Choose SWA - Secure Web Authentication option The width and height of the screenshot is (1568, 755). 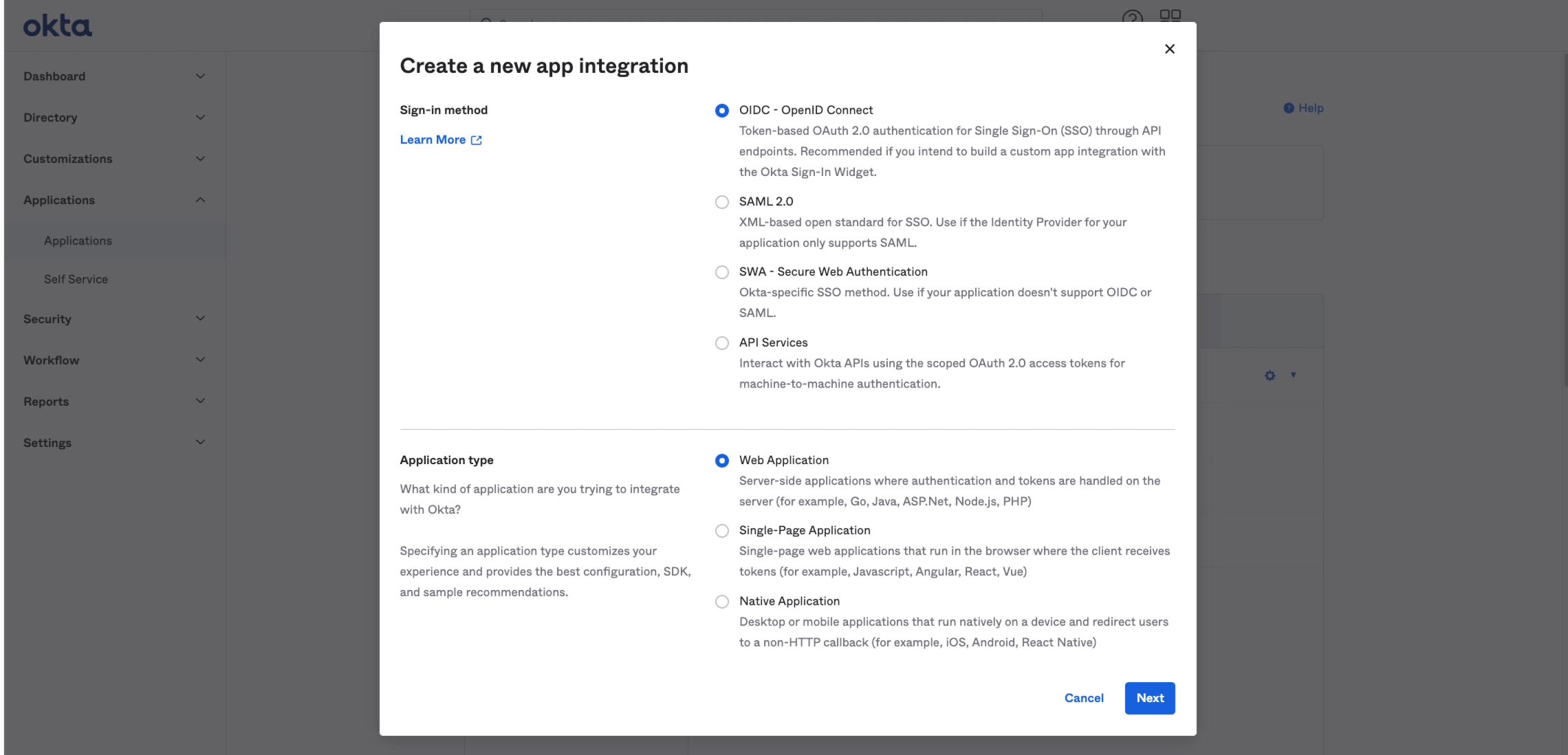721,272
